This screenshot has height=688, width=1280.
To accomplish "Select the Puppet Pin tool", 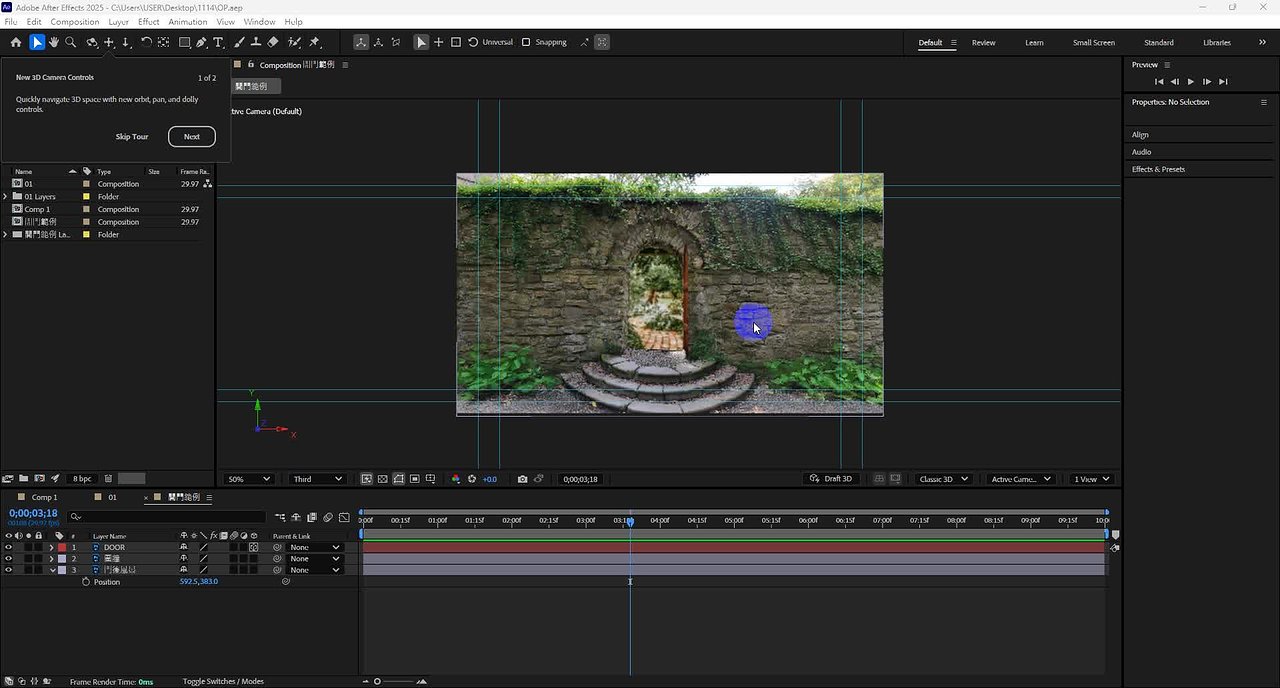I will click(x=314, y=42).
